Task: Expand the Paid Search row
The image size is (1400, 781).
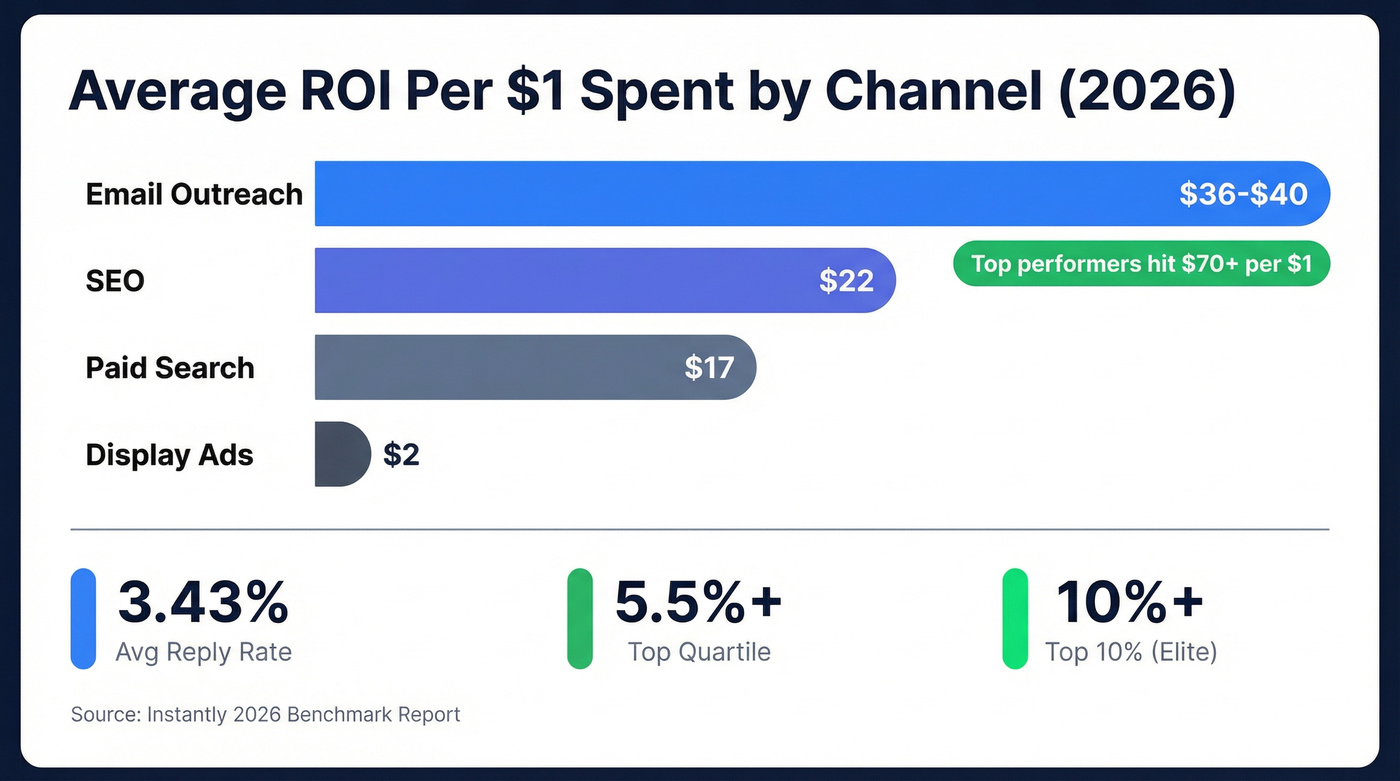Action: pyautogui.click(x=170, y=368)
